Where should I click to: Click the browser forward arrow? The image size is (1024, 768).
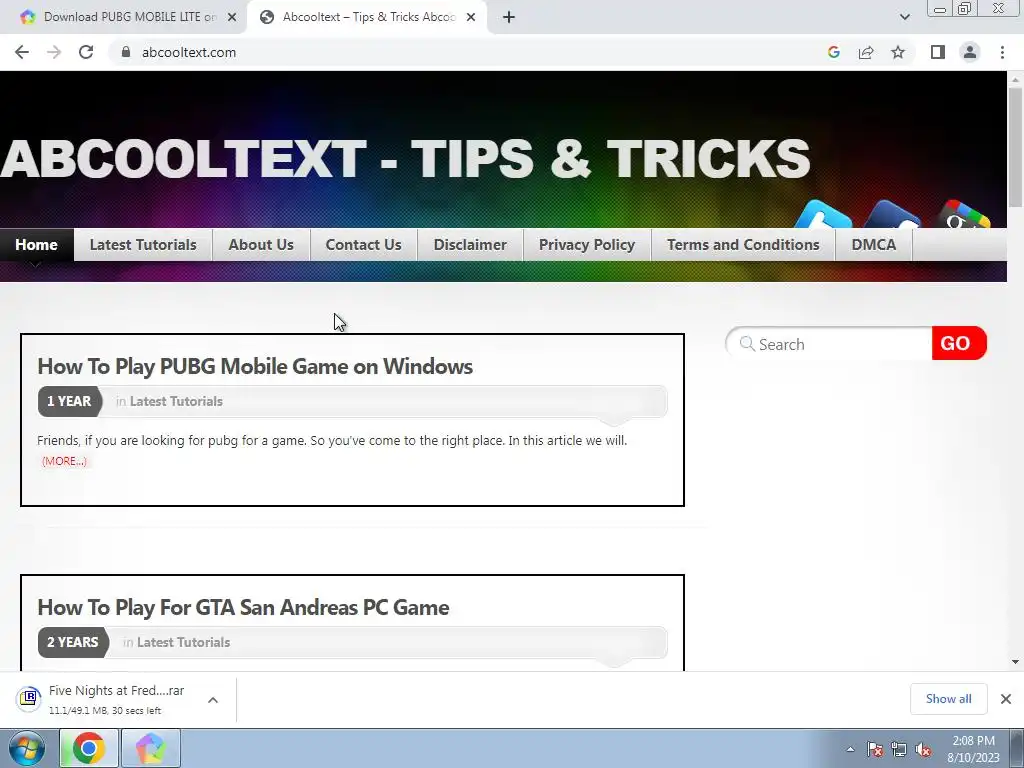tap(54, 52)
